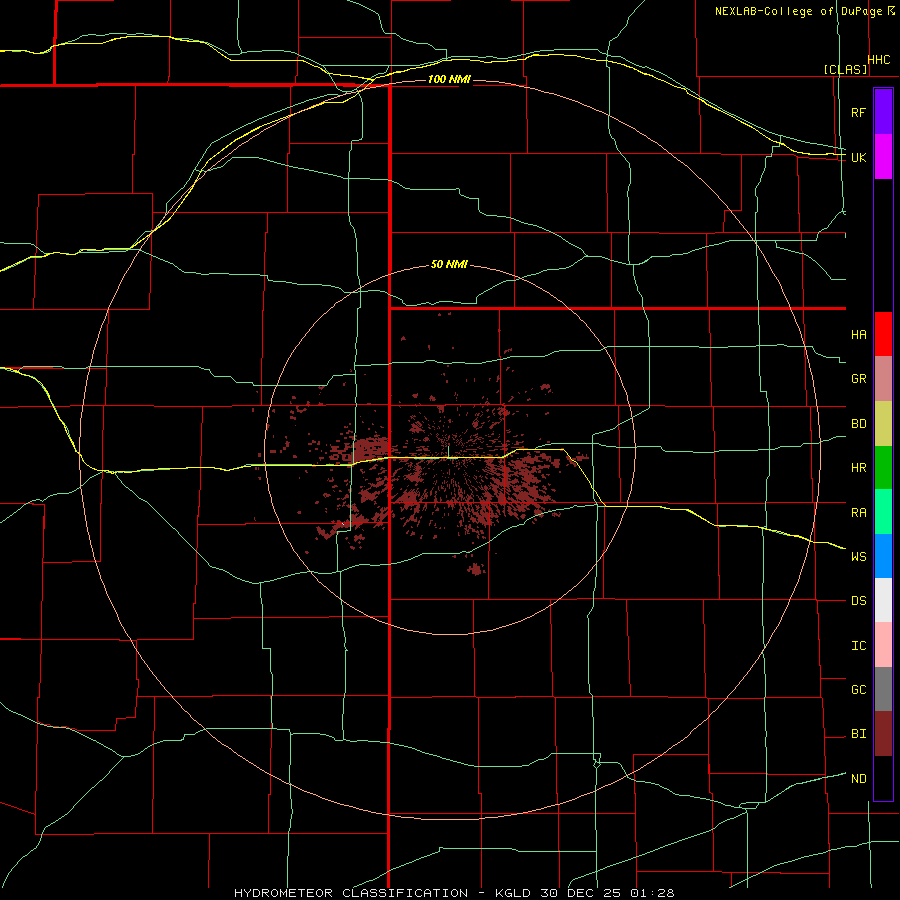Image resolution: width=900 pixels, height=900 pixels.
Task: Select the GR dusty-pink legend swatch
Action: click(883, 379)
